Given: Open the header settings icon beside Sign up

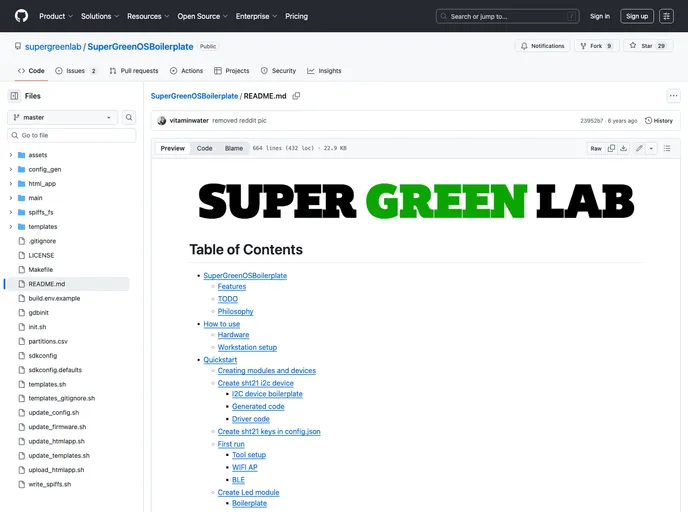Looking at the screenshot, I should [x=666, y=16].
